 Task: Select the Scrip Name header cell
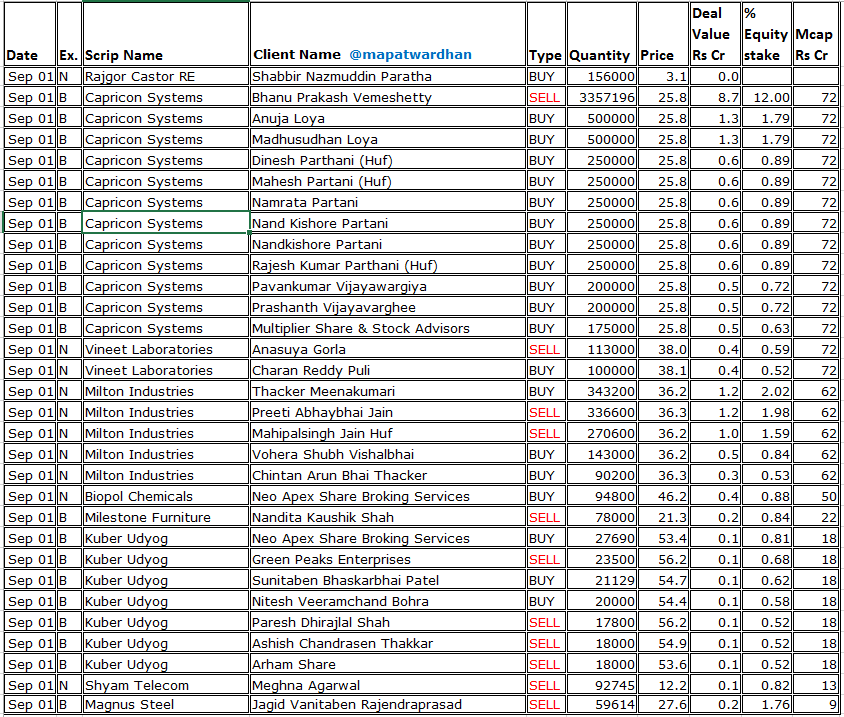pyautogui.click(x=166, y=34)
